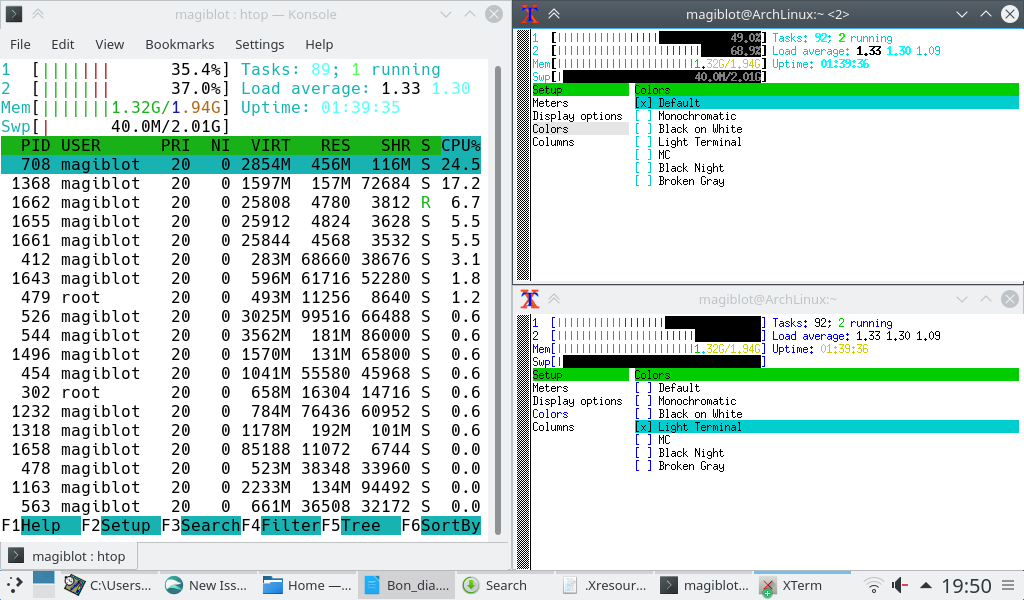Screen dimensions: 1024x600
Task: Click F5 Tree in htop footer
Action: (361, 526)
